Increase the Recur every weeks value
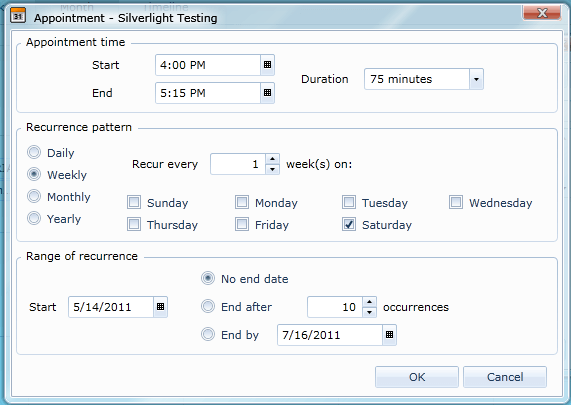 pyautogui.click(x=272, y=159)
